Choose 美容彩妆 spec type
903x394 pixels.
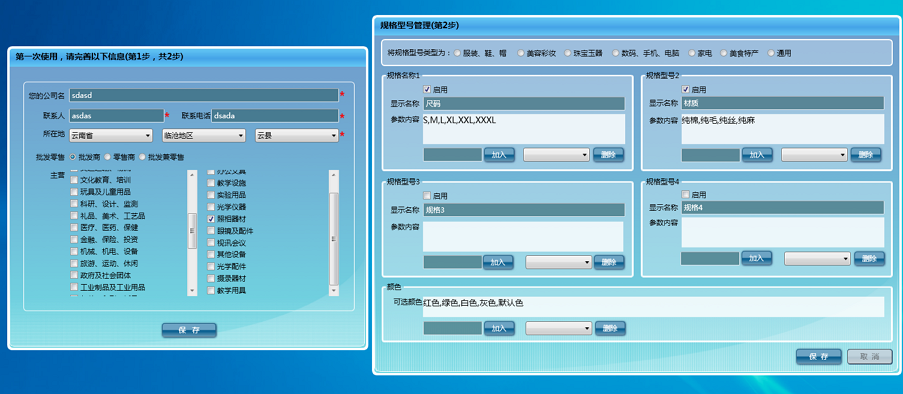click(521, 53)
